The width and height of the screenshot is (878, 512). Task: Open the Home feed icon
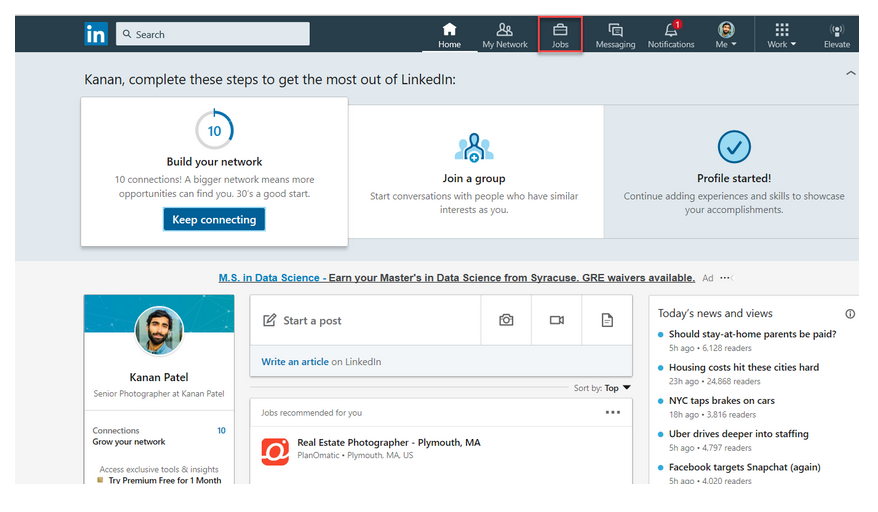449,29
